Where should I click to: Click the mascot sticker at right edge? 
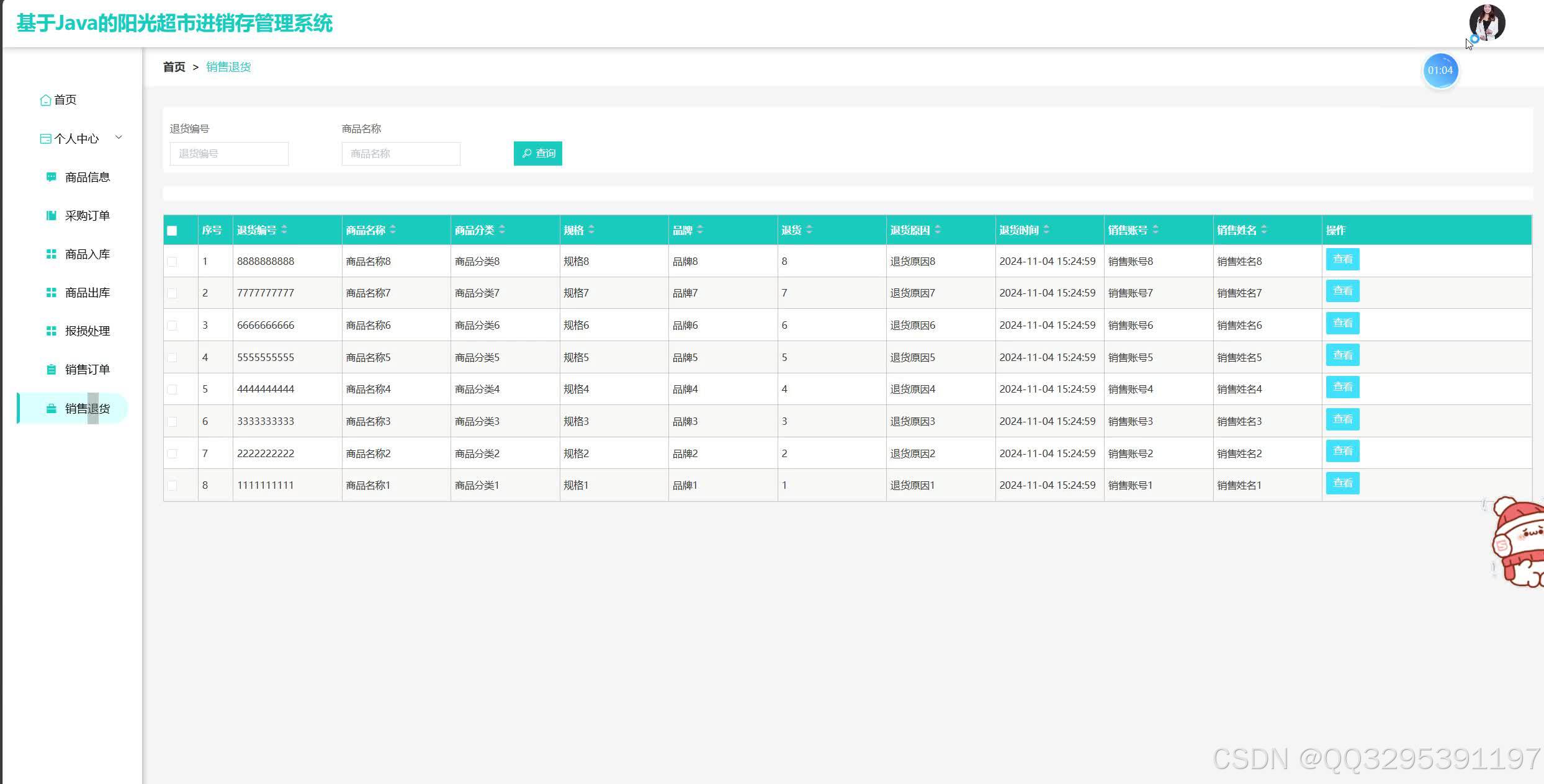pos(1517,541)
